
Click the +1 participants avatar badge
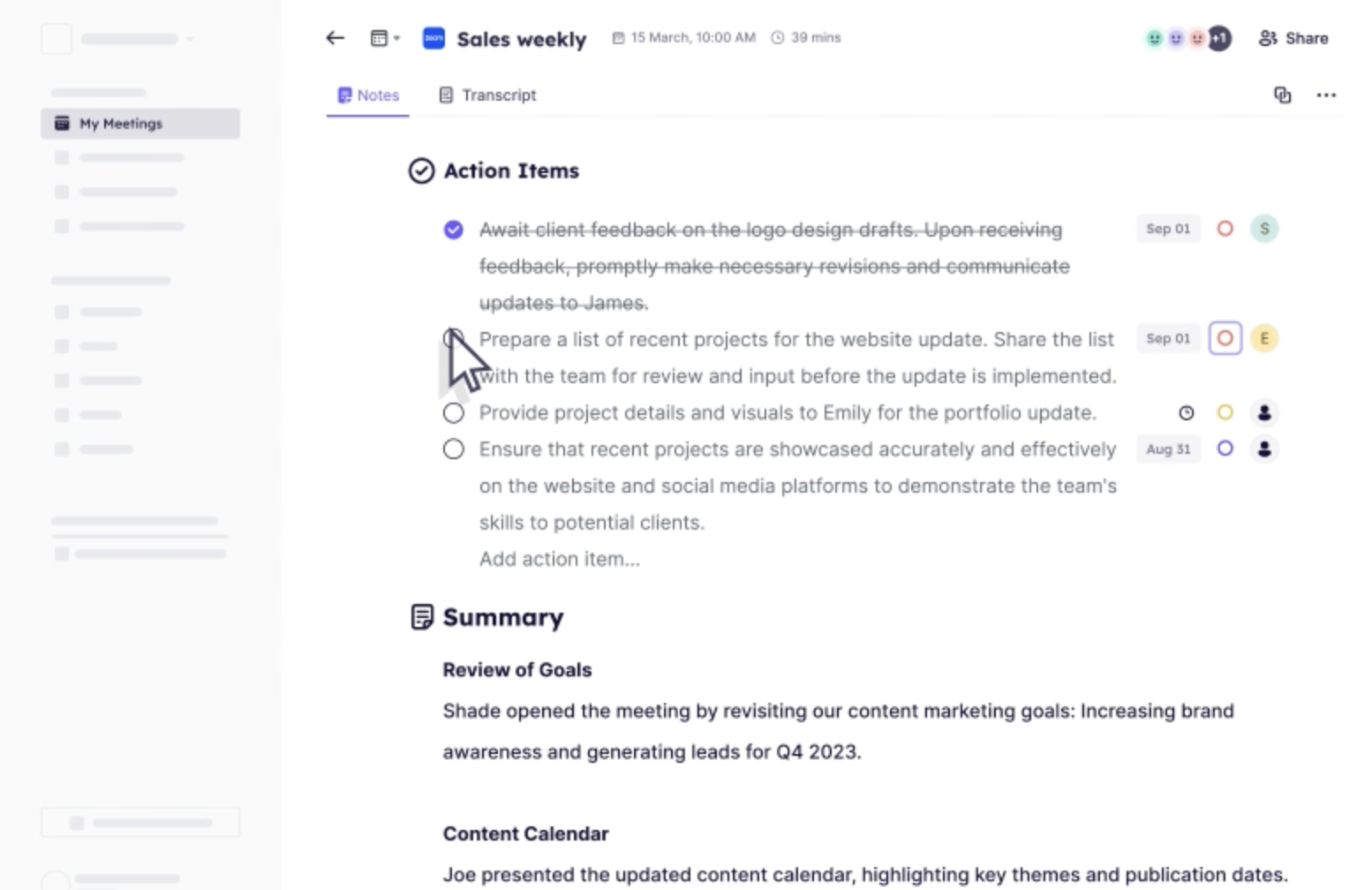pos(1219,38)
